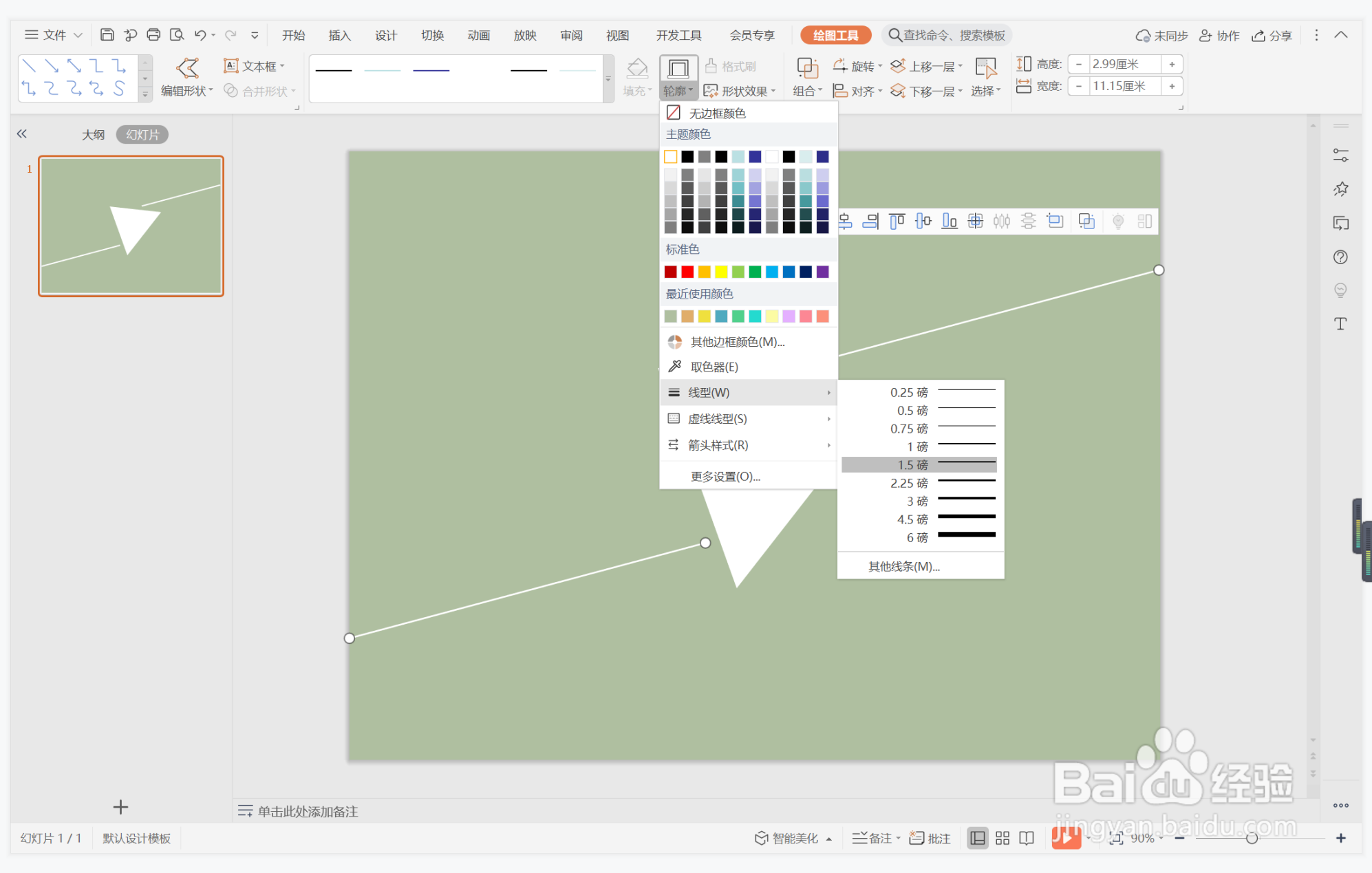Collapse the slide panel with double chevron

tap(22, 134)
